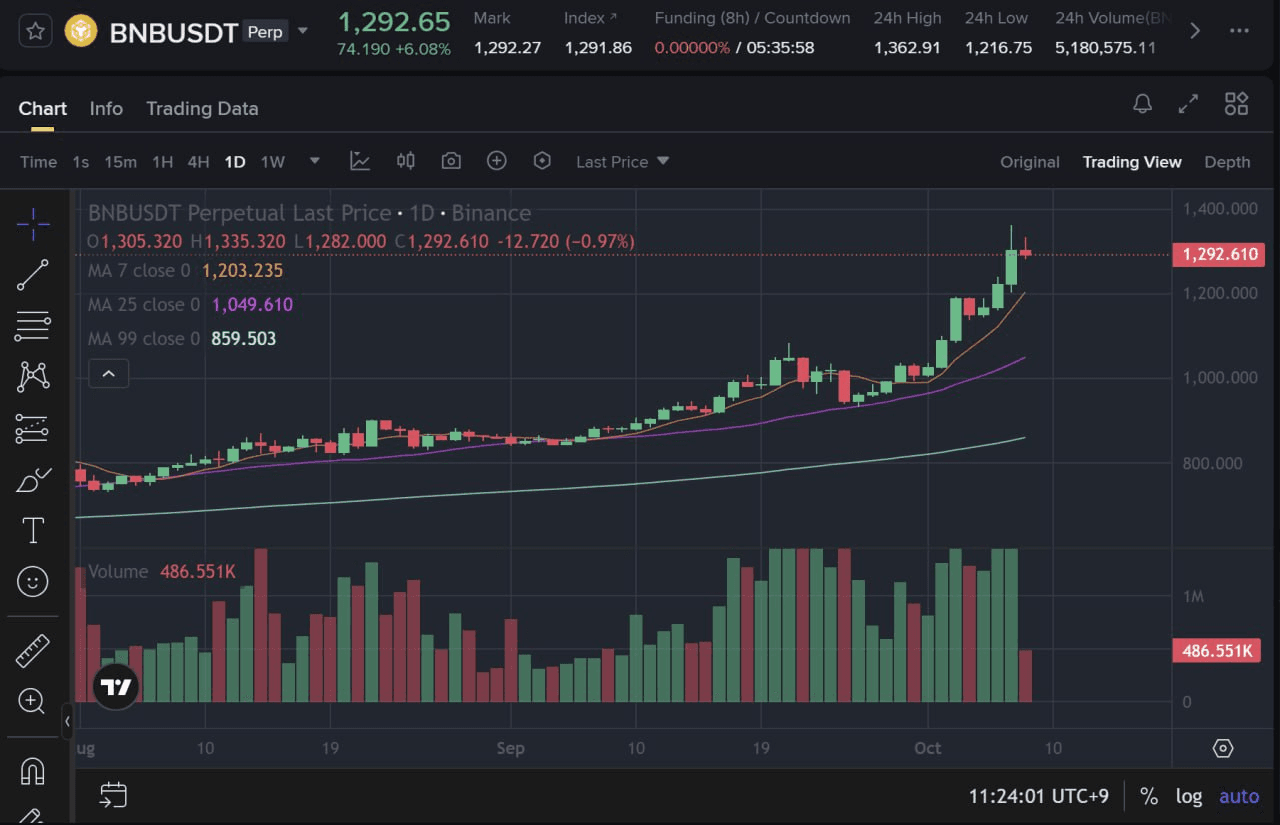Open the Last Price dropdown
The image size is (1280, 825).
tap(622, 162)
